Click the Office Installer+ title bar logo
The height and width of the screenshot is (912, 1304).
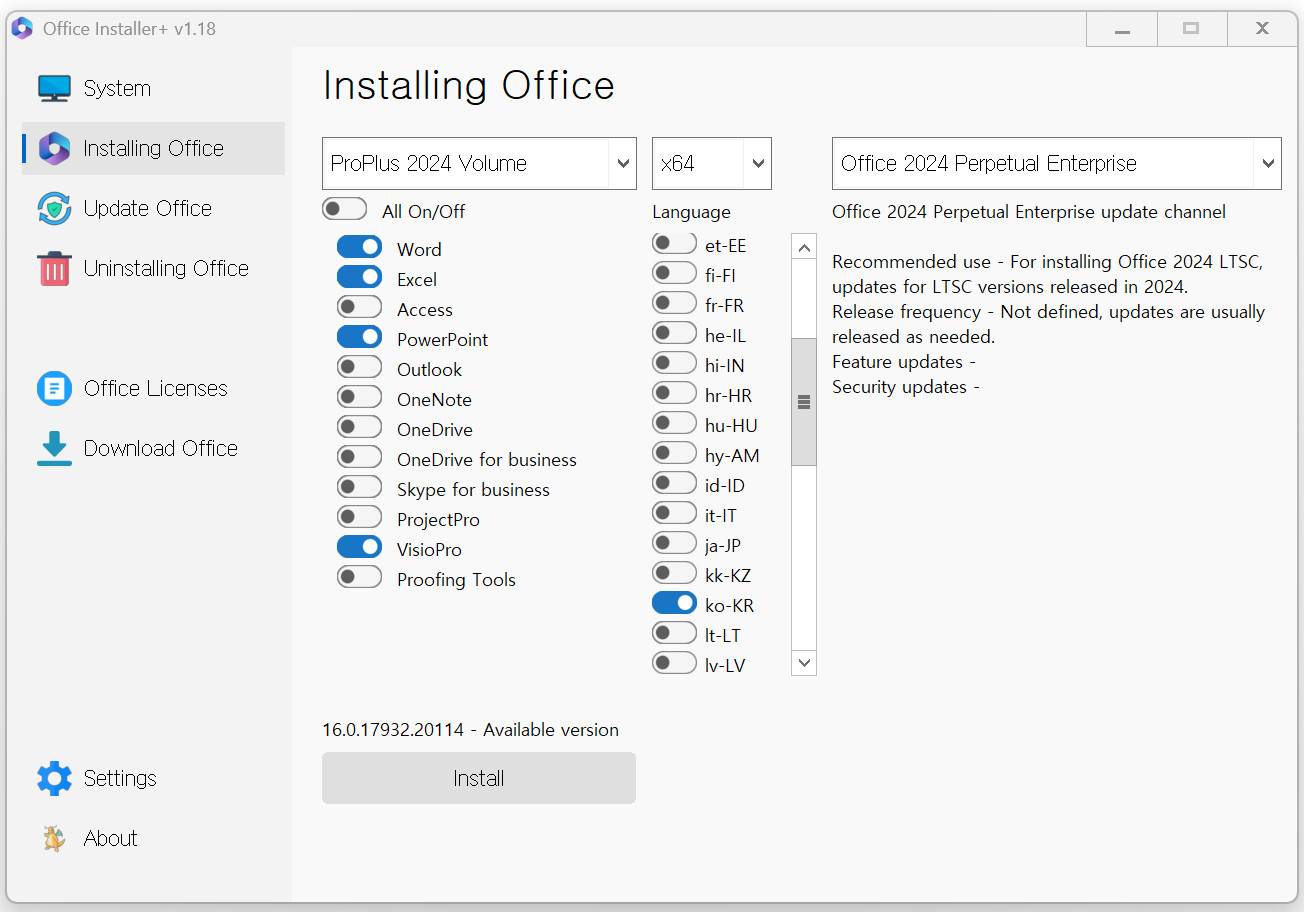[x=22, y=29]
